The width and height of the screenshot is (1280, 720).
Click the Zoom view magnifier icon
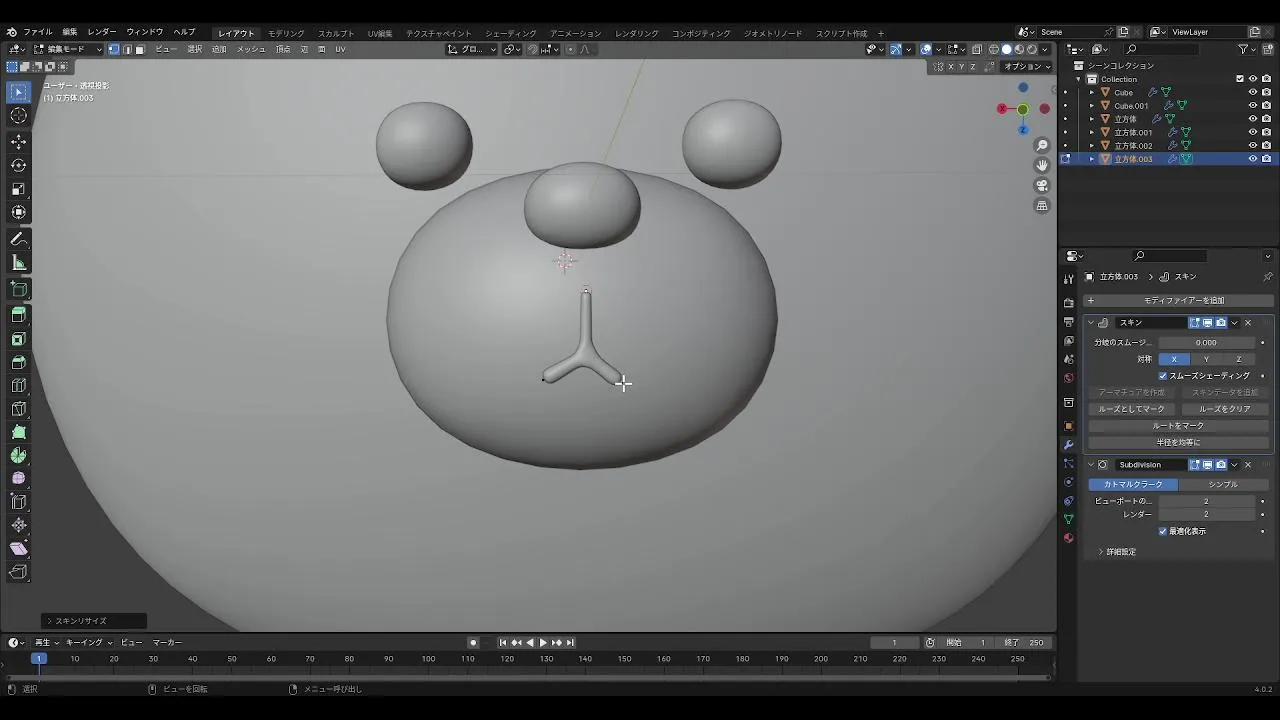[x=1042, y=146]
